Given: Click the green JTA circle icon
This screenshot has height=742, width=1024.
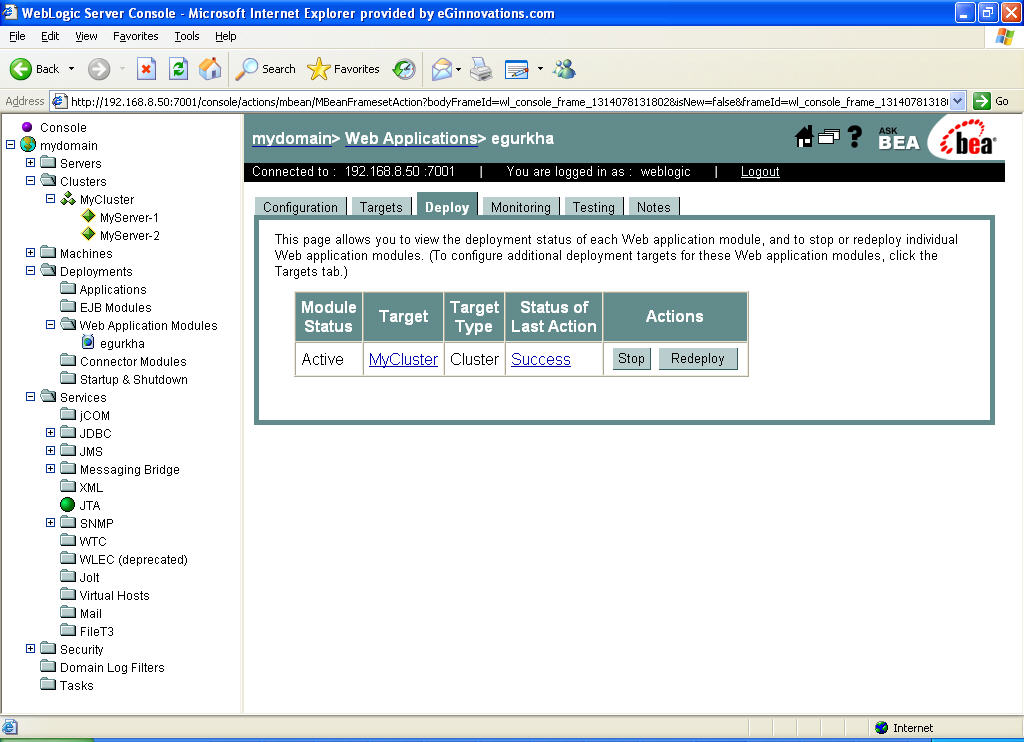Looking at the screenshot, I should [x=67, y=504].
